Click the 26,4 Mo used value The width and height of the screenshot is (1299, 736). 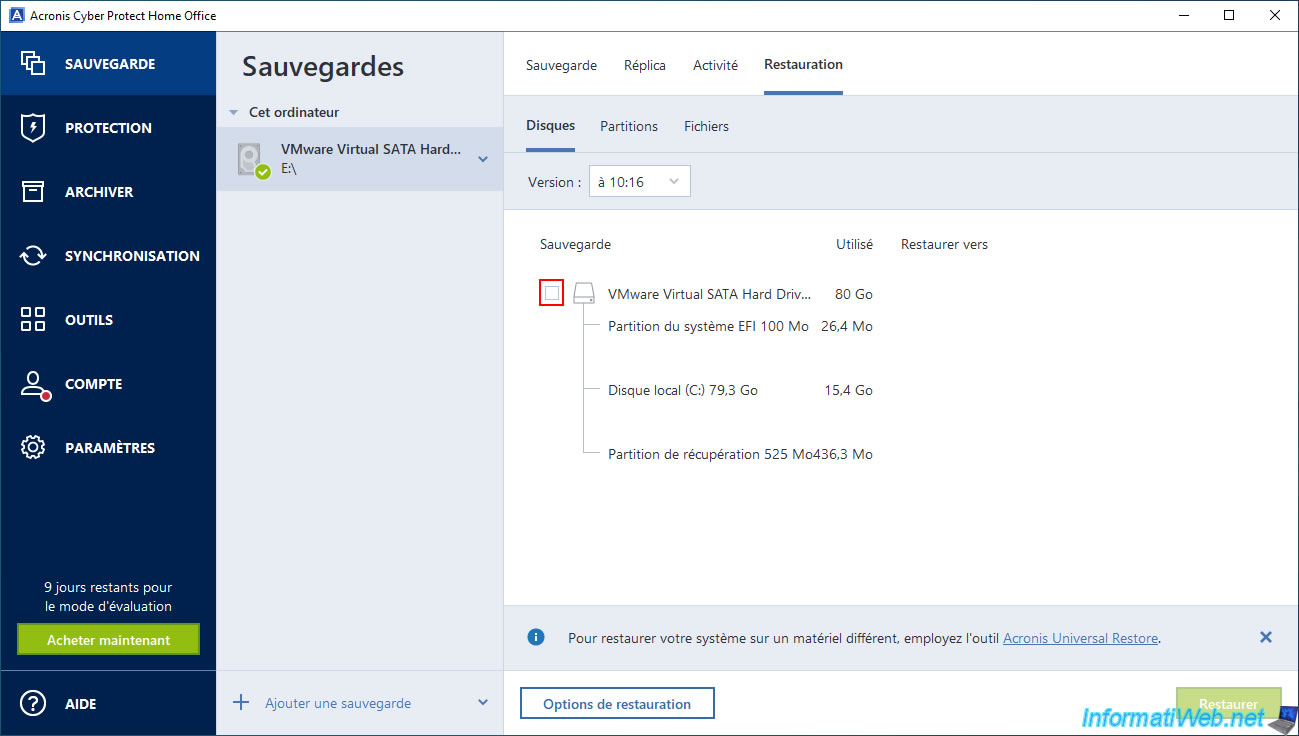[x=847, y=326]
